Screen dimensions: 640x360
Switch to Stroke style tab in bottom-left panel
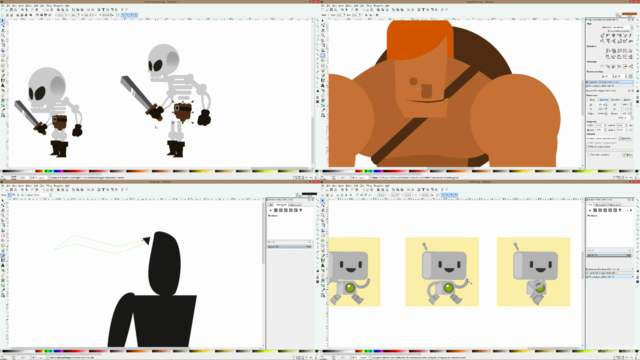pyautogui.click(x=295, y=204)
